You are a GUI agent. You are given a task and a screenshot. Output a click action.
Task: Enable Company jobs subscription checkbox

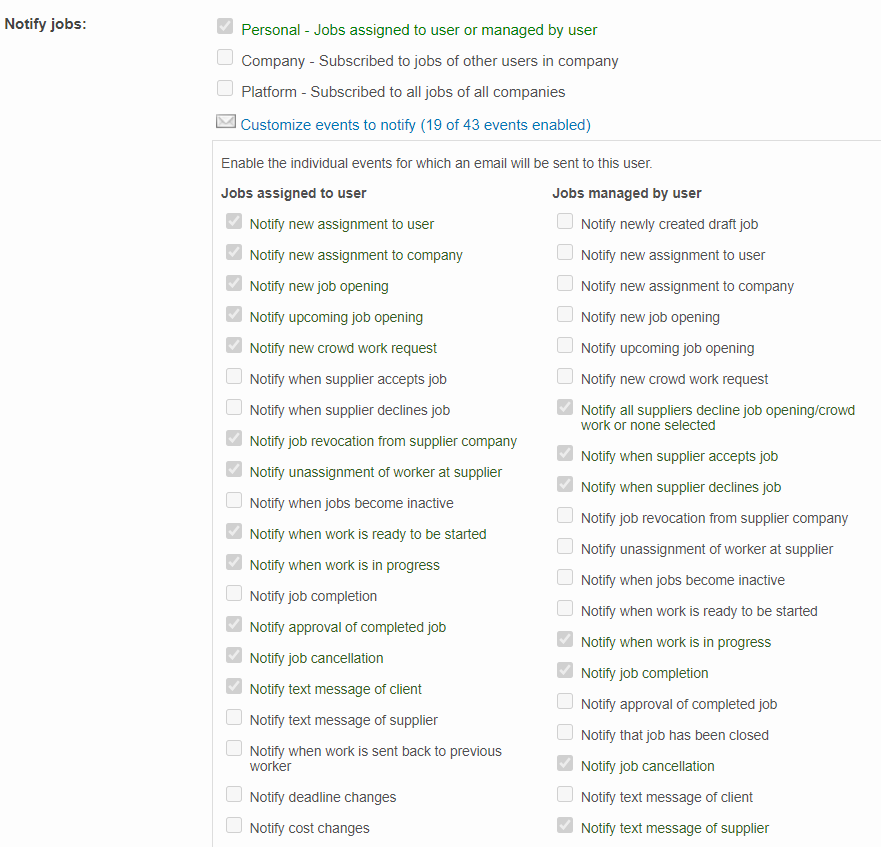pos(225,58)
